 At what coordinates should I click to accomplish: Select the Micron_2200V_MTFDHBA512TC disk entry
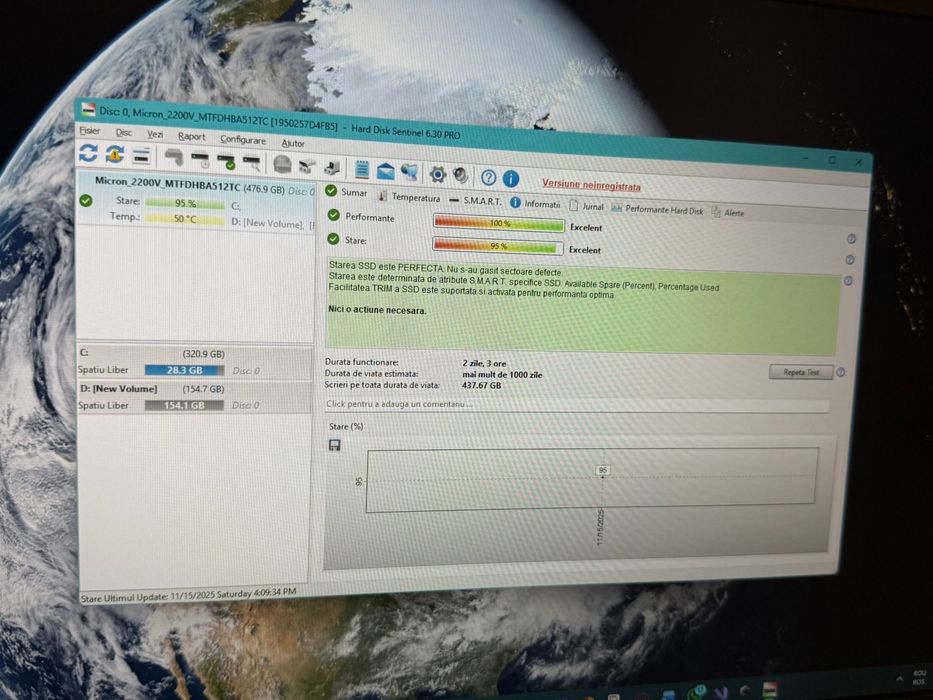[196, 202]
